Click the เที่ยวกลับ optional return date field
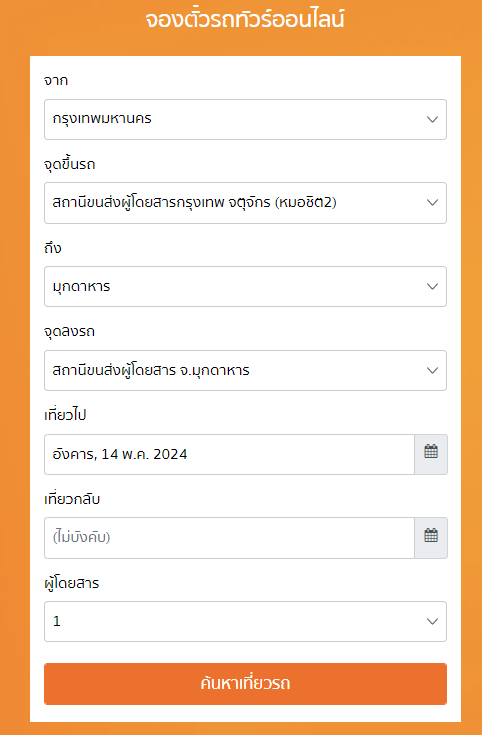The height and width of the screenshot is (735, 482). click(x=229, y=538)
